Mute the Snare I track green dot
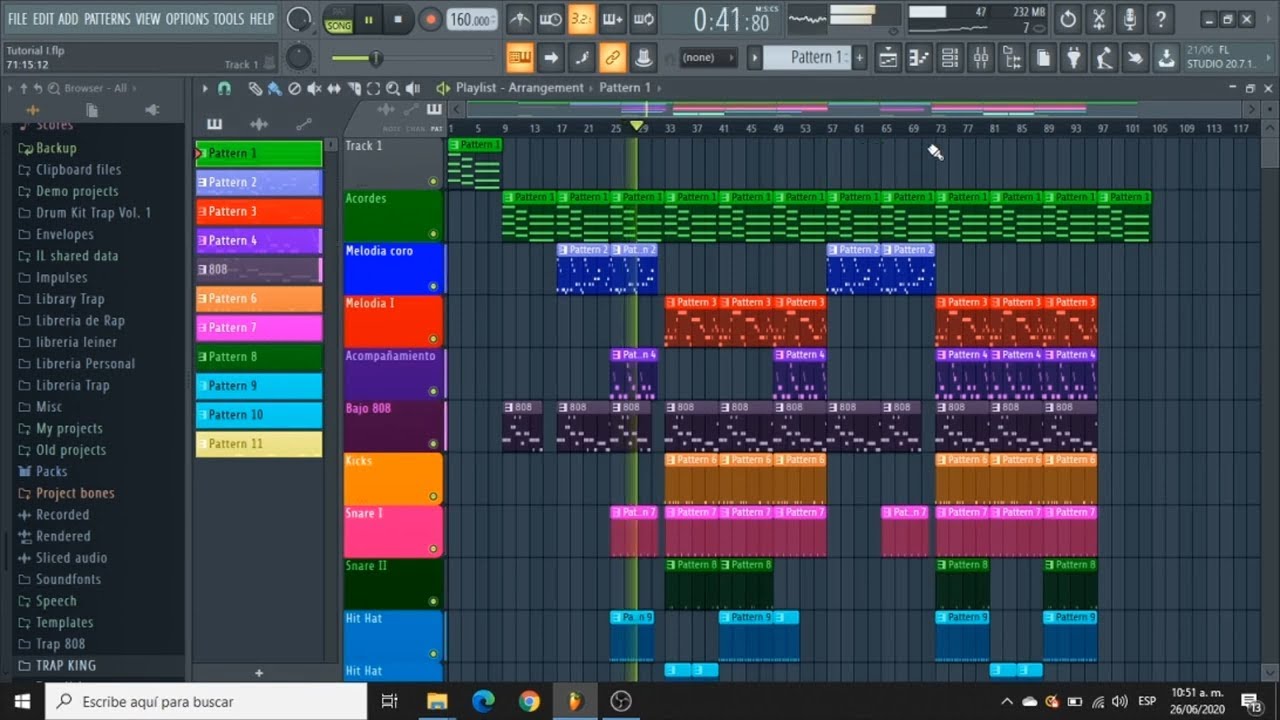Image resolution: width=1280 pixels, height=720 pixels. click(433, 549)
